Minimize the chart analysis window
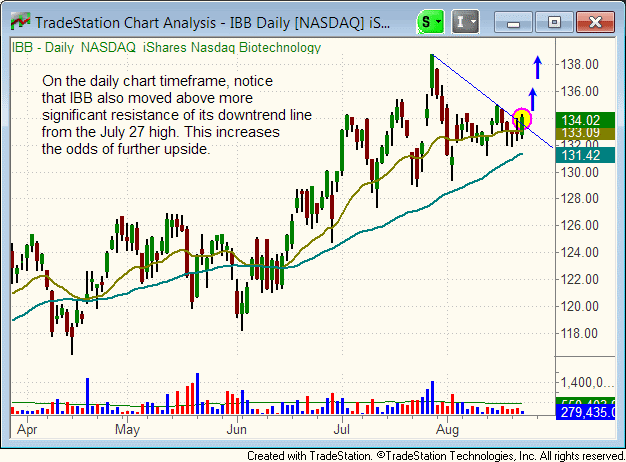Screen dimensions: 626x462 tap(513, 22)
